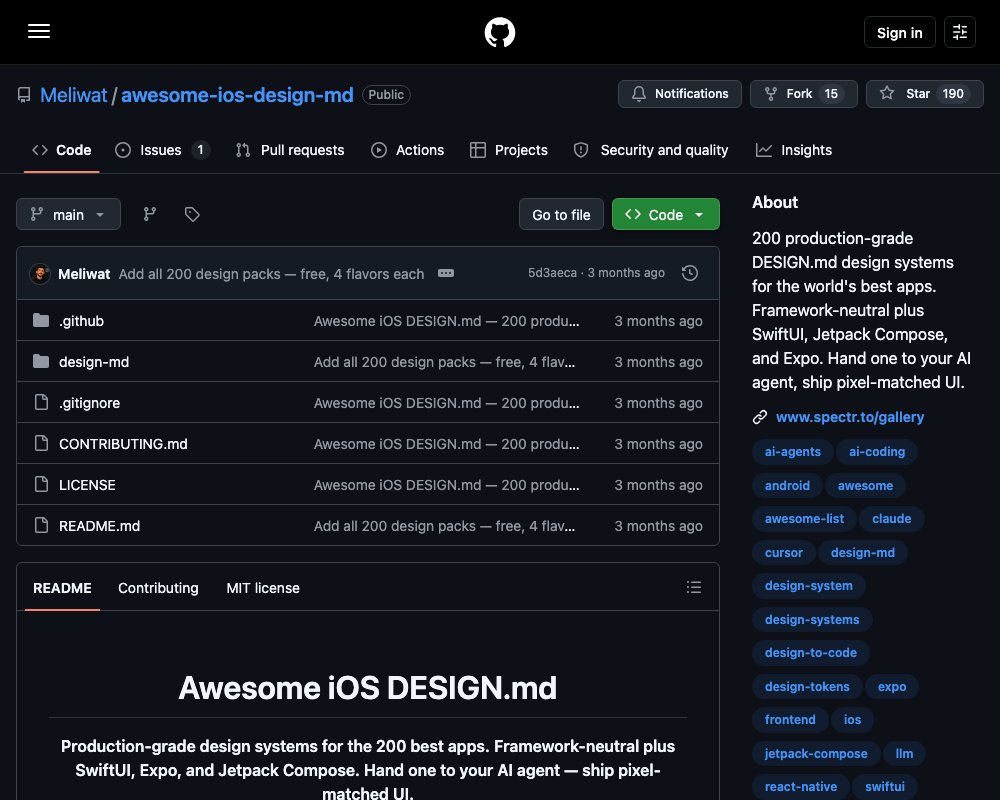
Task: Select the design-tokens topic tag
Action: pos(807,686)
